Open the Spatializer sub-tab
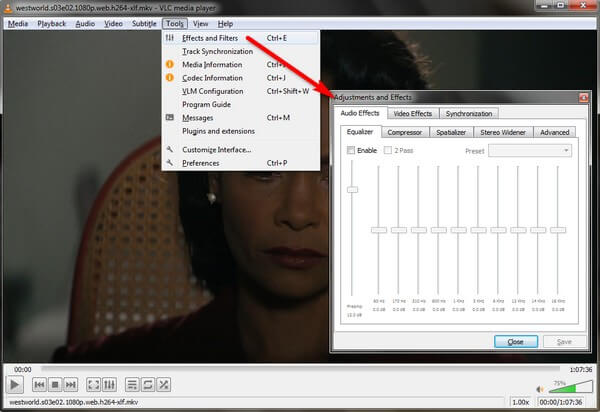The image size is (600, 412). [x=451, y=132]
